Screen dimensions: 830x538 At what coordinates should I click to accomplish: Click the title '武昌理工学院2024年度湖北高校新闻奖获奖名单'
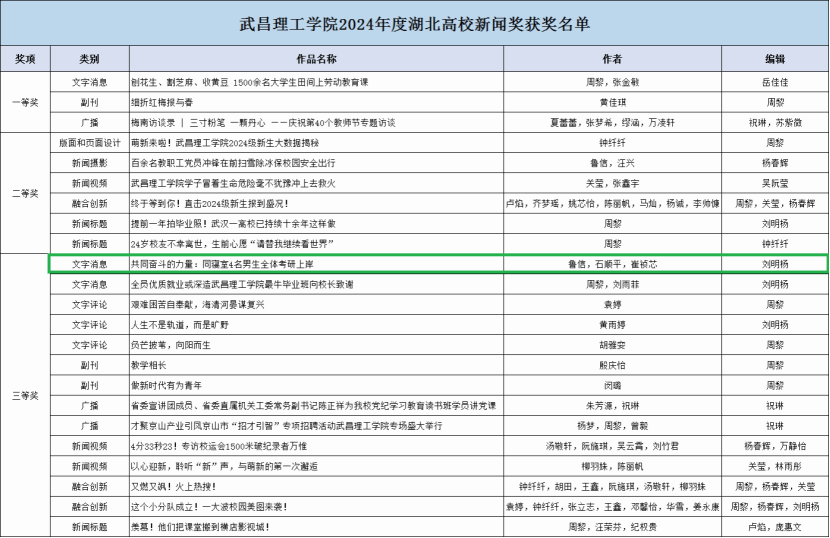click(414, 24)
